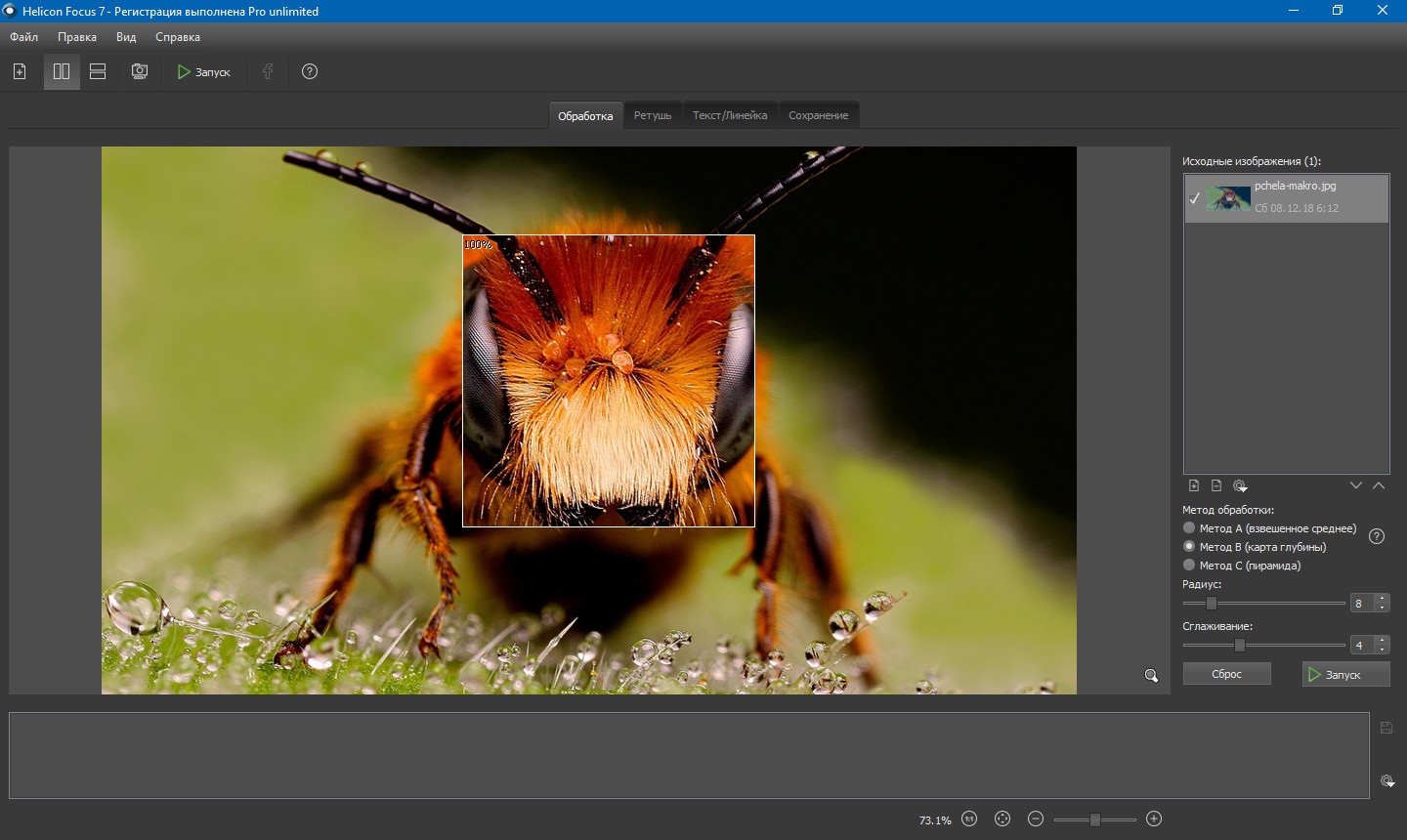Click the Facebook share icon in the toolbar
Image resolution: width=1407 pixels, height=840 pixels.
coord(268,71)
